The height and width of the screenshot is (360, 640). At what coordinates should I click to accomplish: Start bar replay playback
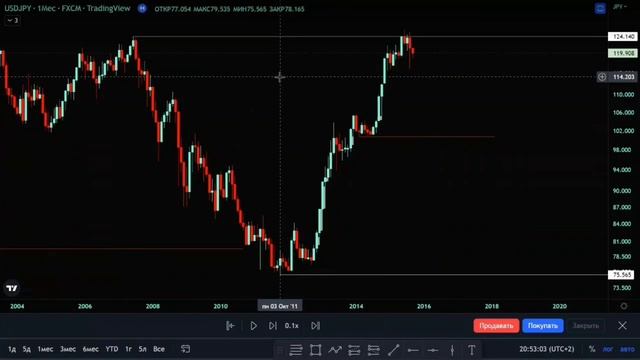[253, 326]
